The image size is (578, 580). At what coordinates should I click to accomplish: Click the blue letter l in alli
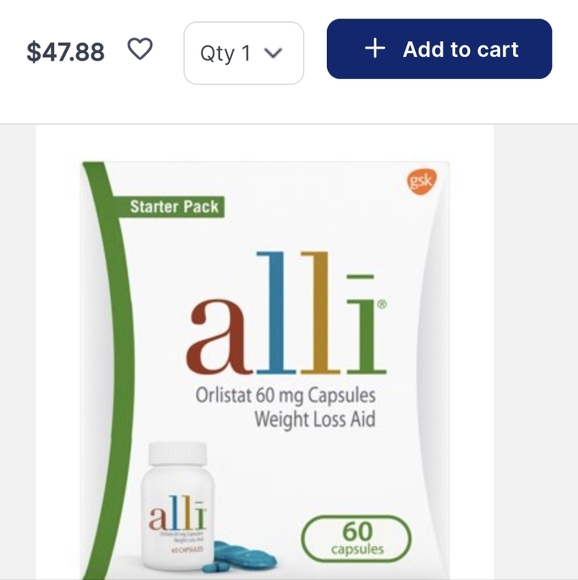pyautogui.click(x=276, y=313)
